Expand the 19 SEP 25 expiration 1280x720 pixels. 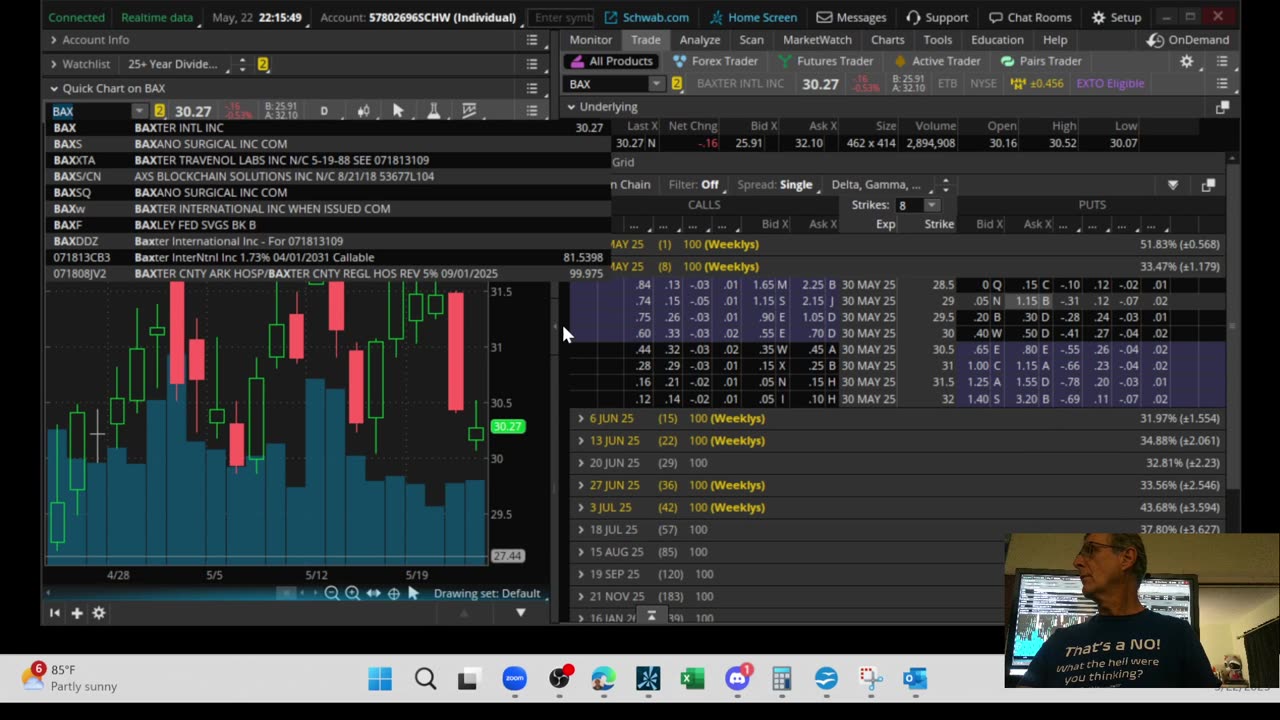pos(581,574)
